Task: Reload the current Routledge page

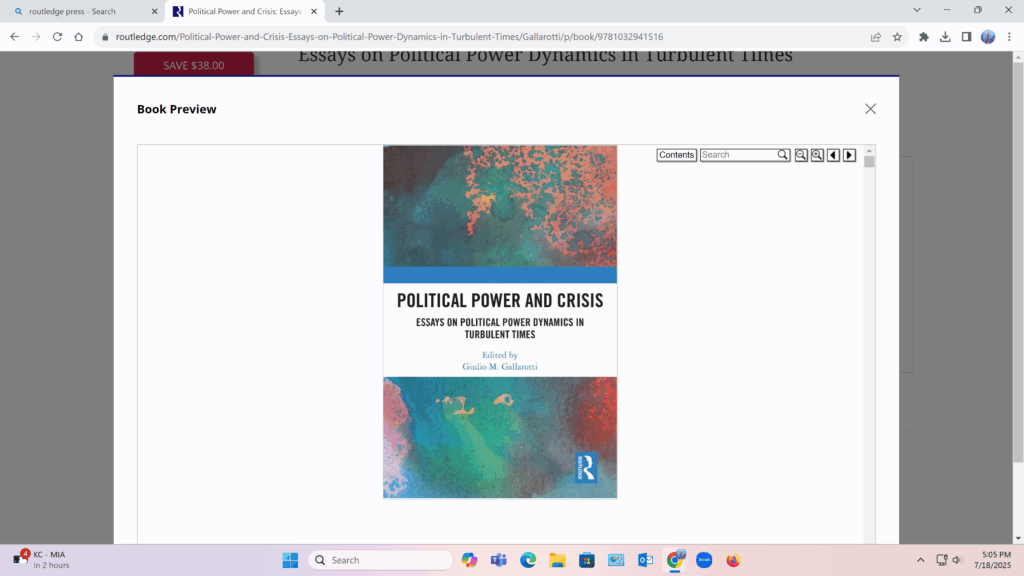Action: click(x=57, y=37)
